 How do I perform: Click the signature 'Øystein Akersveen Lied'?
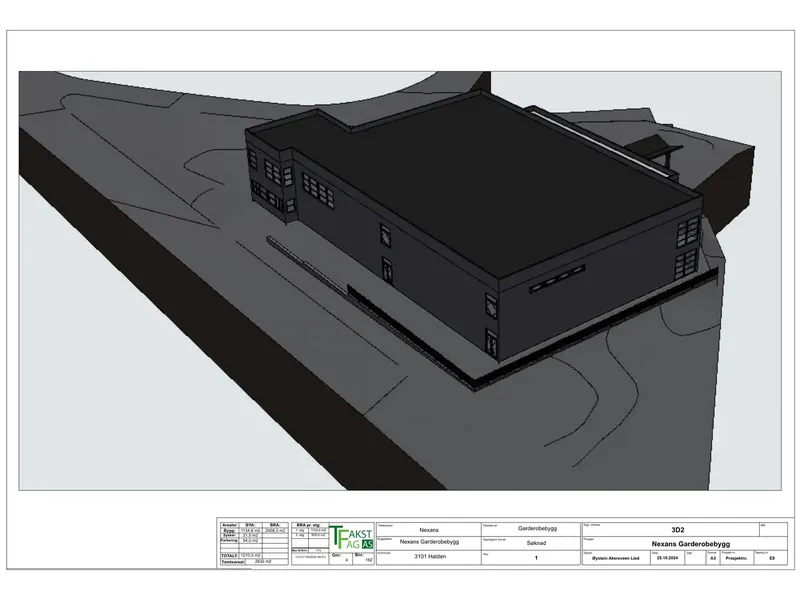(x=616, y=558)
